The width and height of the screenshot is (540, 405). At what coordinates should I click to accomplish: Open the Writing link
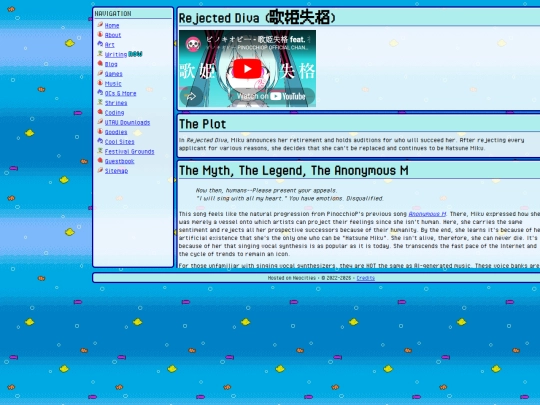116,54
